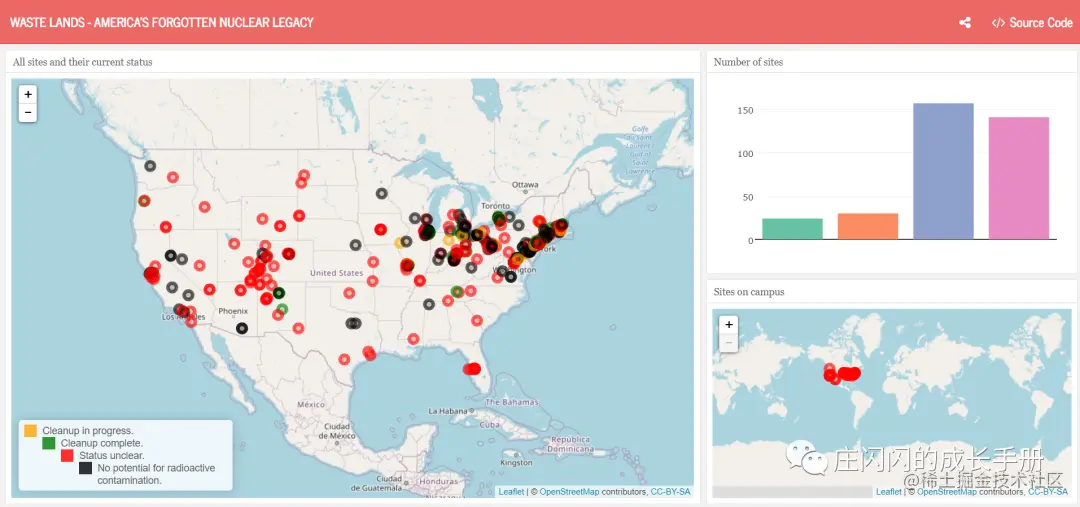Click red Status unclear legend swatch
The width and height of the screenshot is (1080, 507).
(68, 455)
